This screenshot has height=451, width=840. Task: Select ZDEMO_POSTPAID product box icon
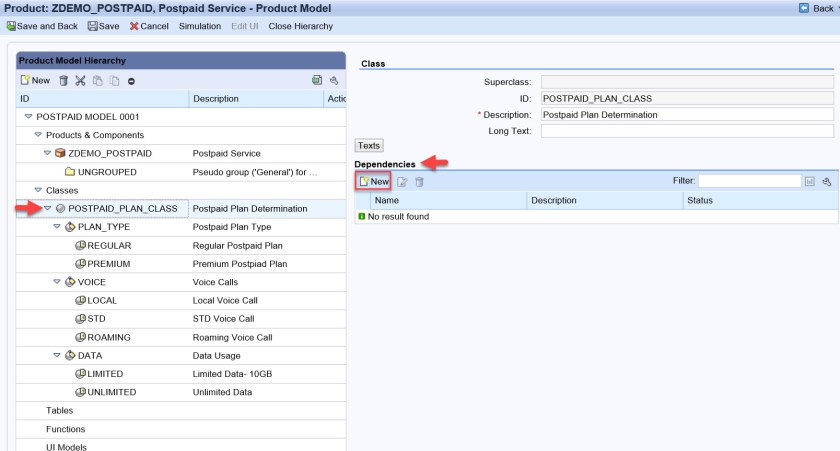coord(61,153)
